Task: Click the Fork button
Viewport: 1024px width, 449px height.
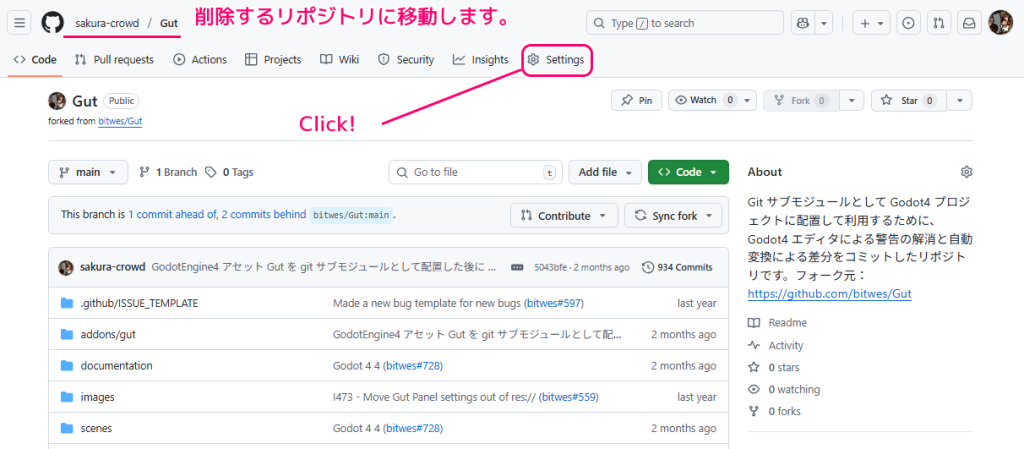Action: pyautogui.click(x=801, y=101)
